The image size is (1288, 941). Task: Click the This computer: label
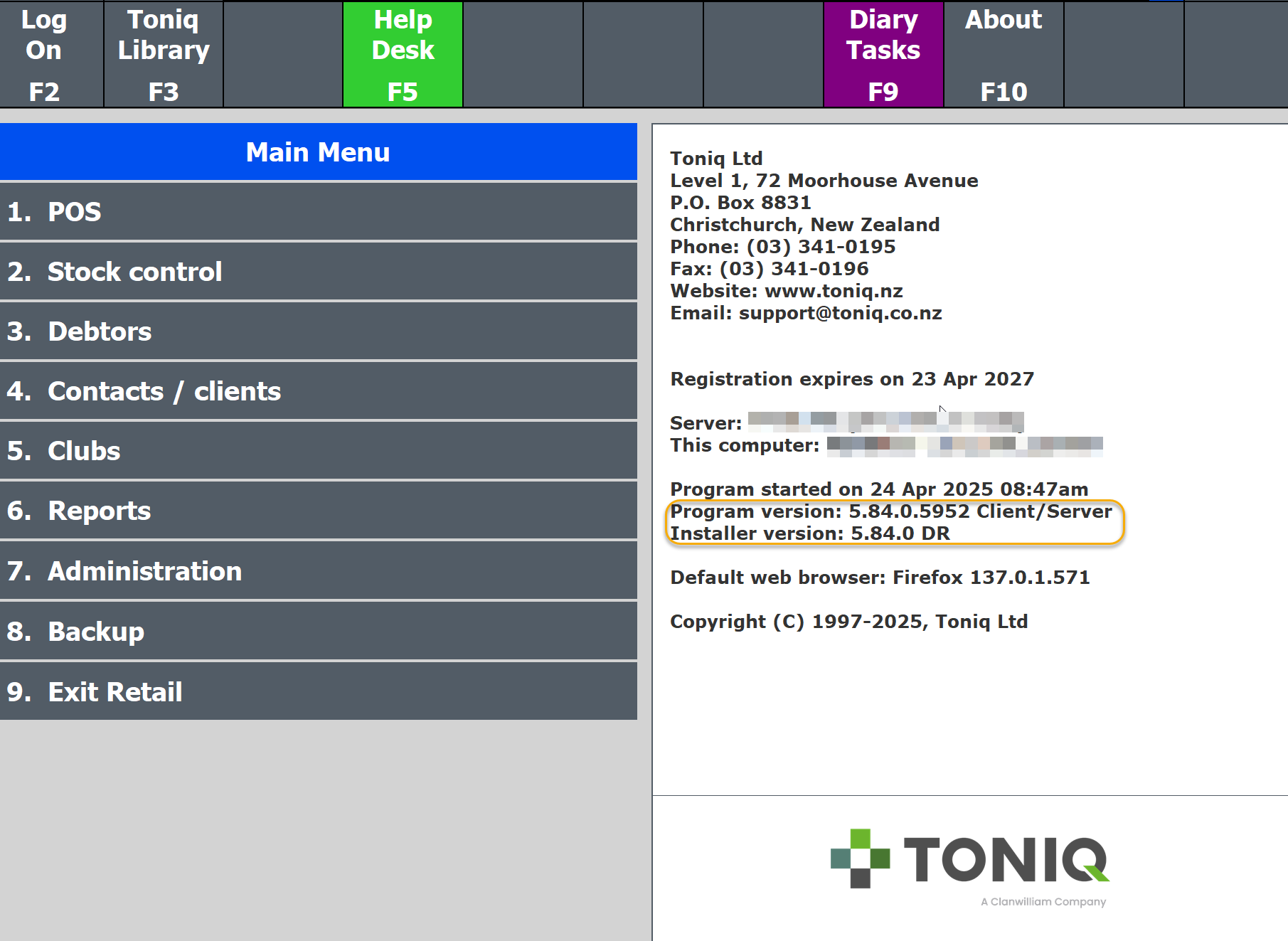coord(745,445)
